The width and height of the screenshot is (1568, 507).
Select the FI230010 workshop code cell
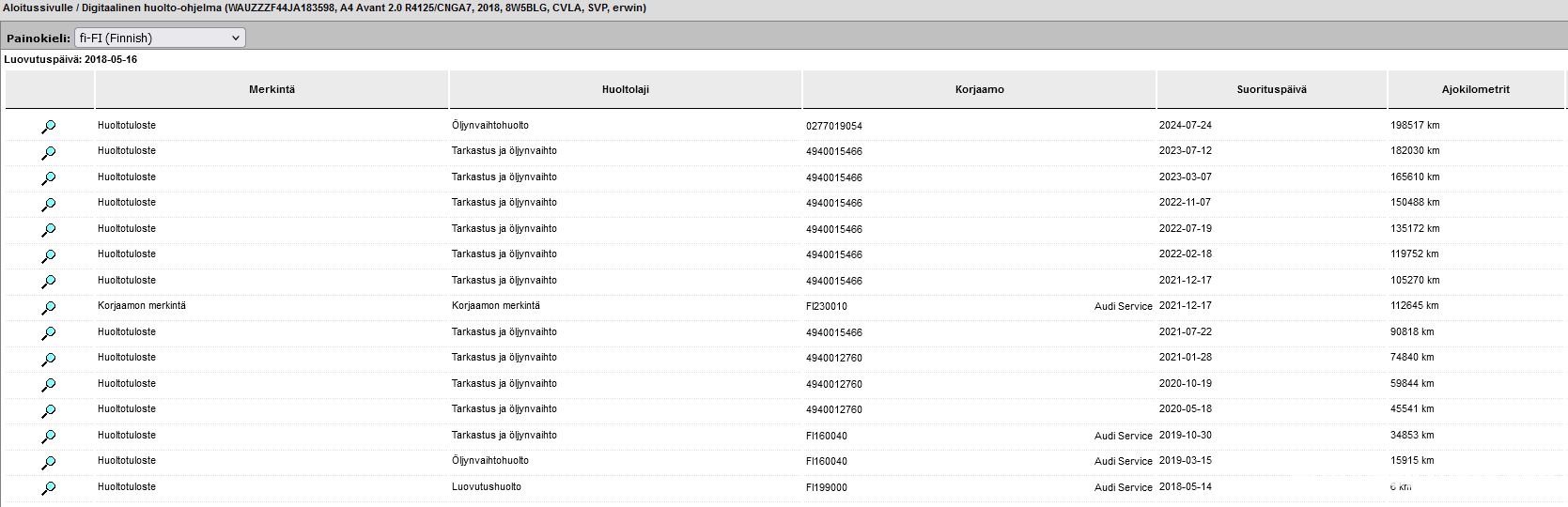[x=827, y=306]
